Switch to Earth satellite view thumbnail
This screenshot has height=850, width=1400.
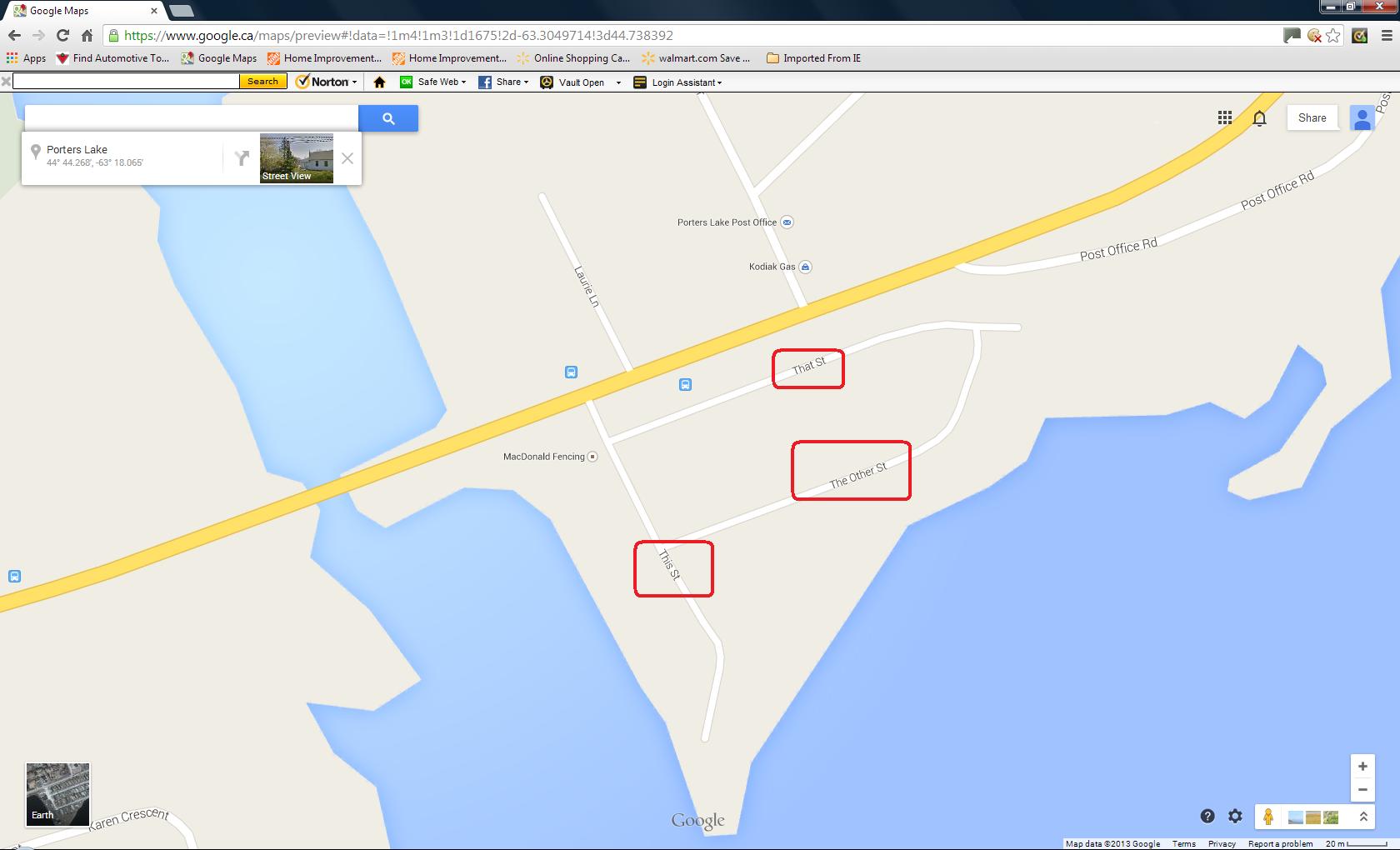57,793
